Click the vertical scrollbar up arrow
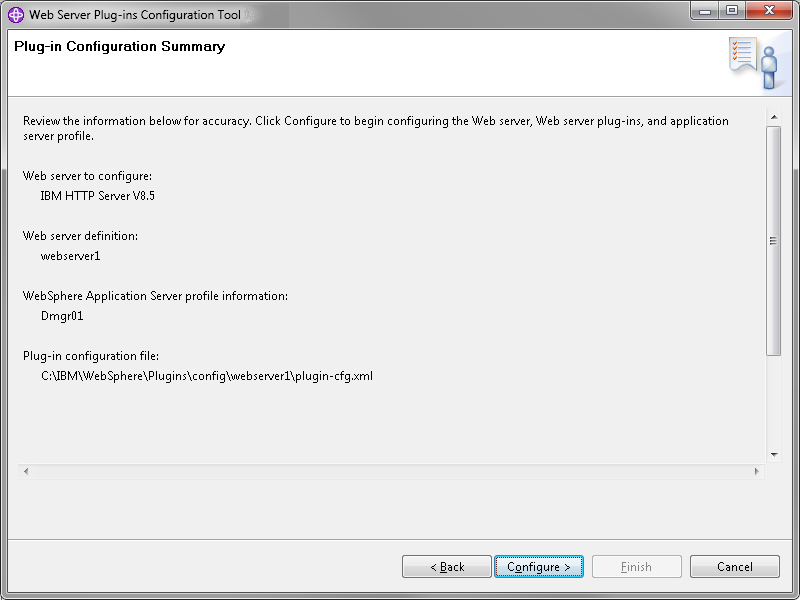 click(774, 117)
